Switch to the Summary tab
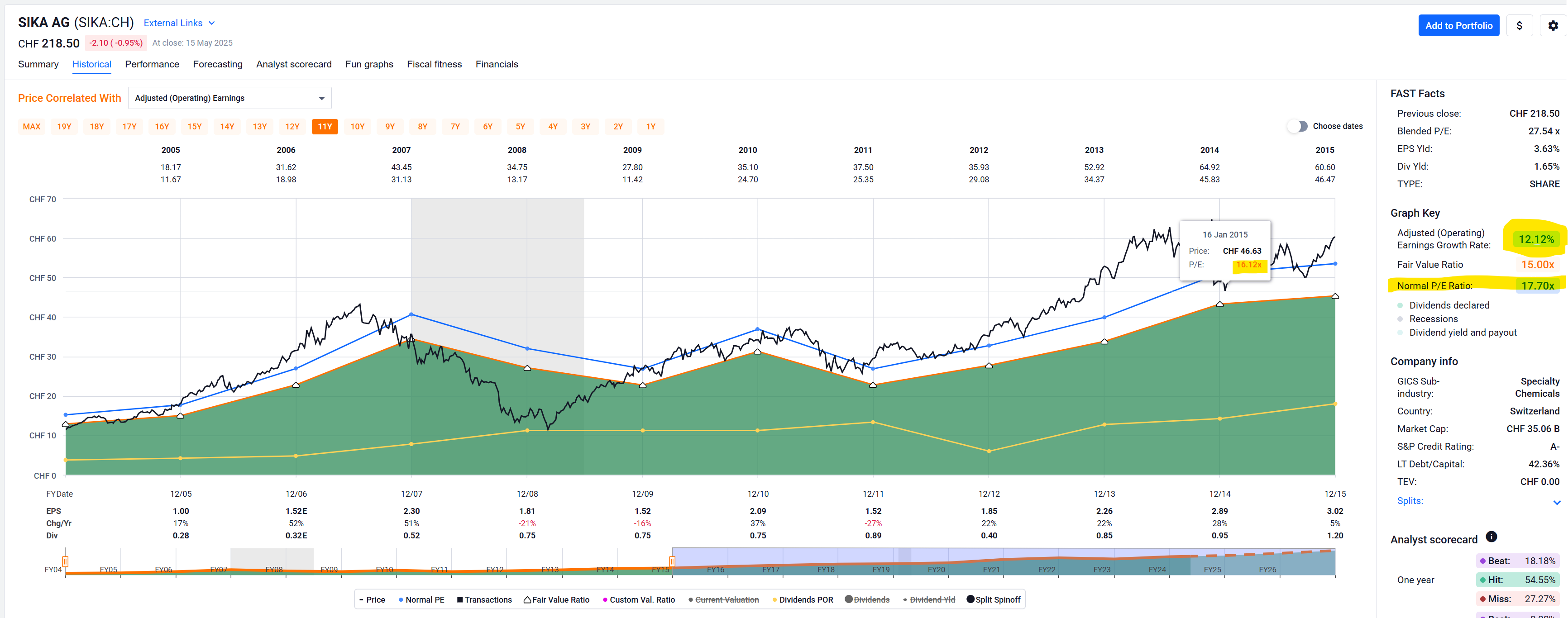The height and width of the screenshot is (618, 1568). pyautogui.click(x=38, y=64)
